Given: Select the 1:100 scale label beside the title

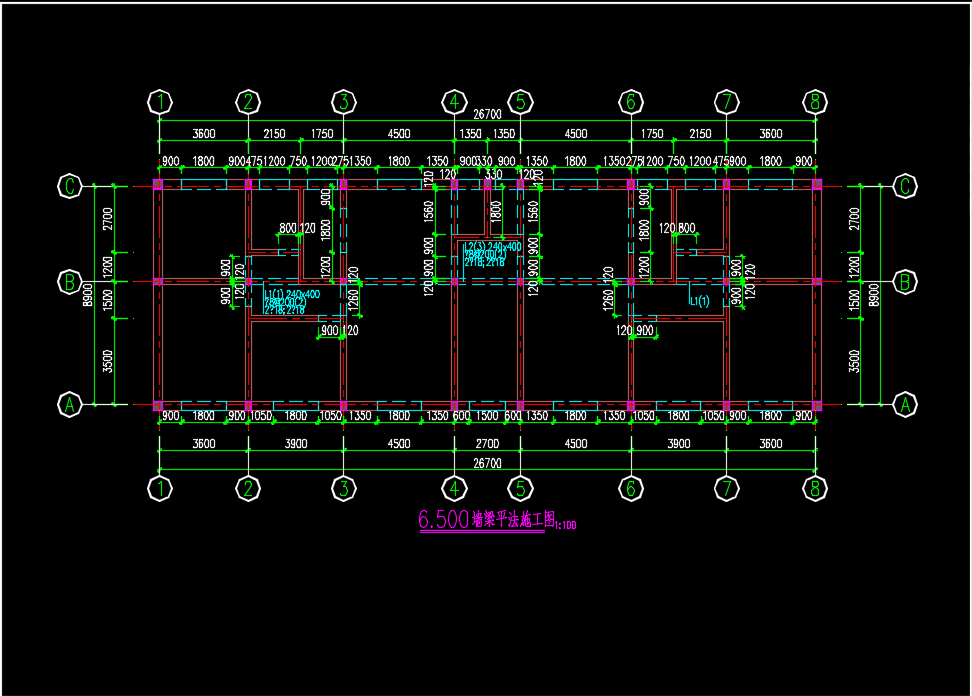Looking at the screenshot, I should point(565,524).
